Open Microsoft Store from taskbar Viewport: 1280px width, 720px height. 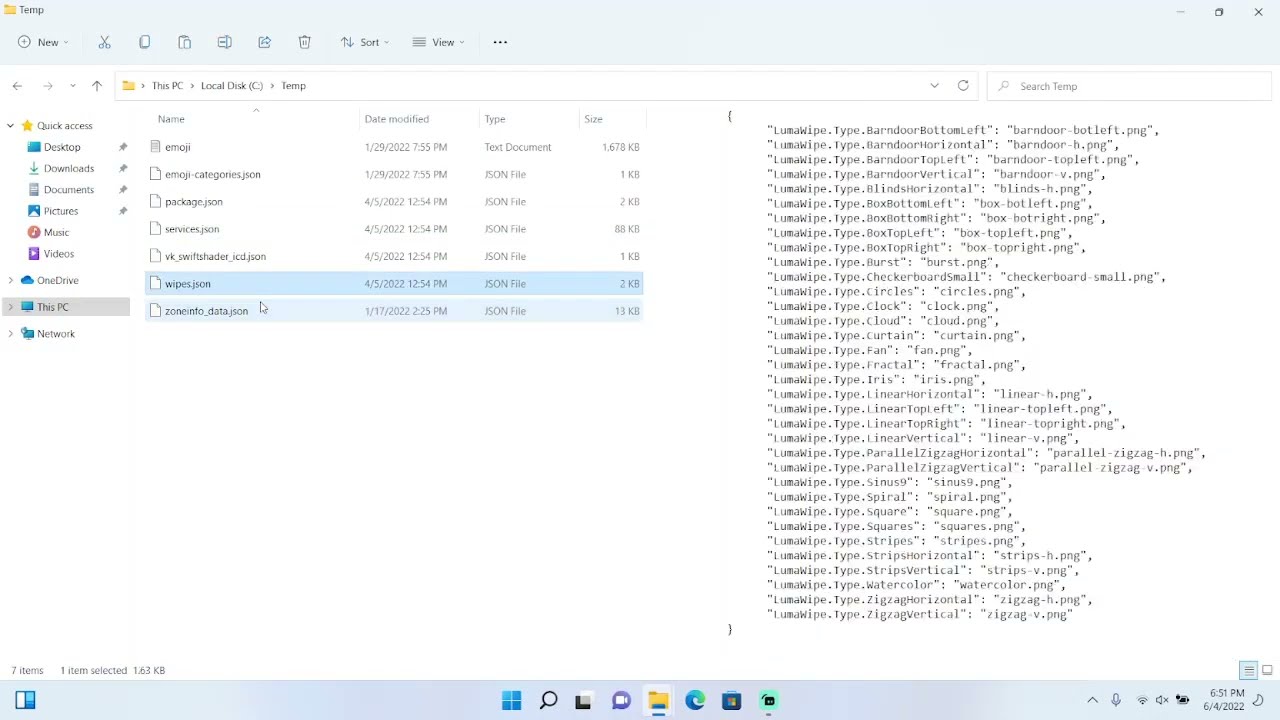click(x=731, y=701)
